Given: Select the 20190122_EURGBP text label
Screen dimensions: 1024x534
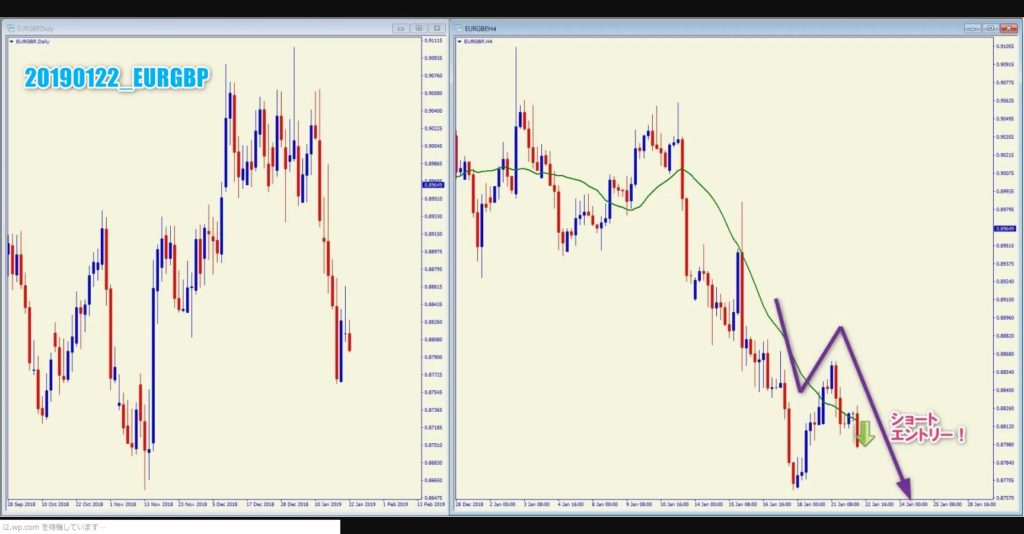Looking at the screenshot, I should [x=115, y=79].
